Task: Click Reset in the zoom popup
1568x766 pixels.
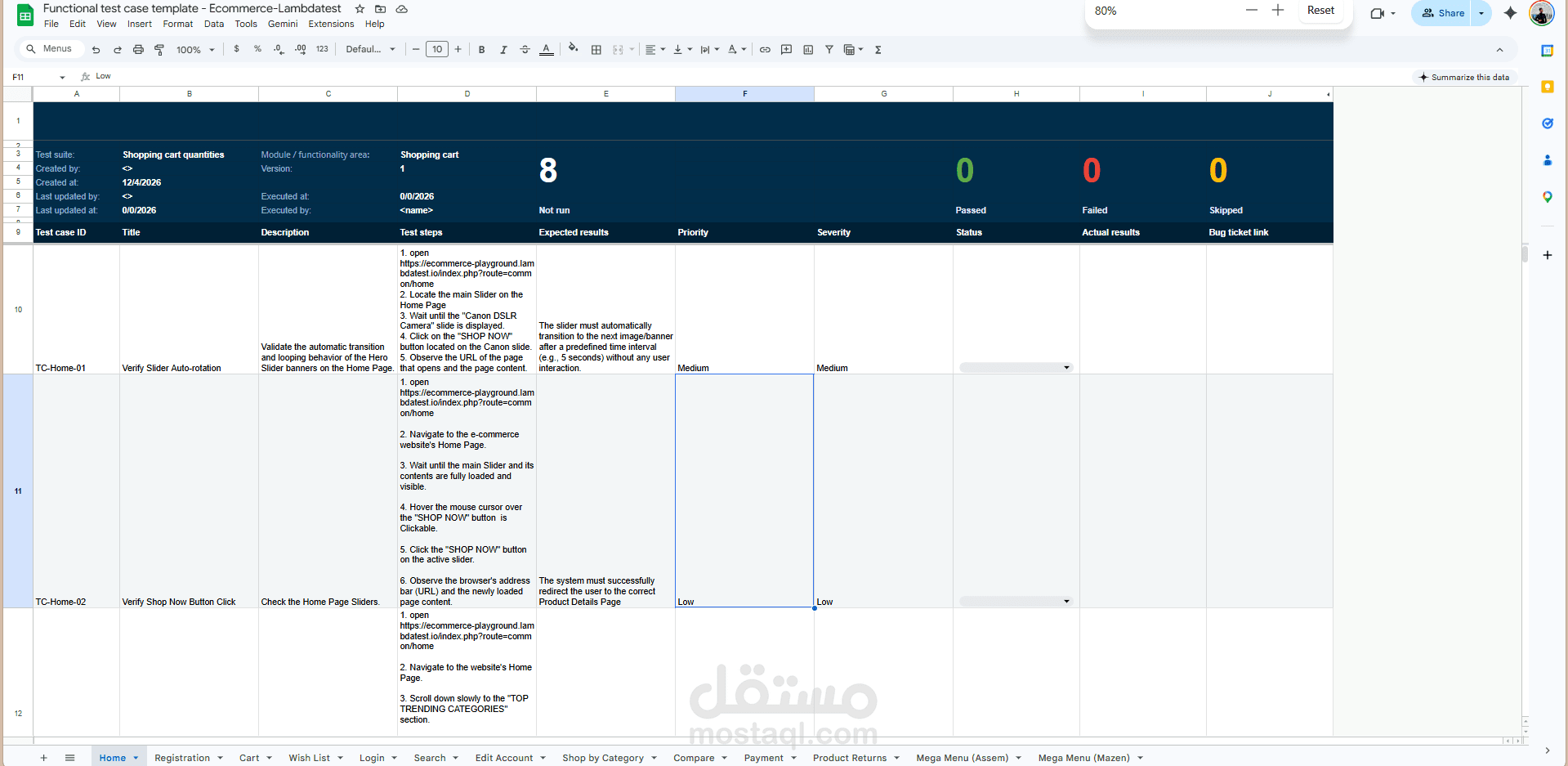Action: 1320,11
